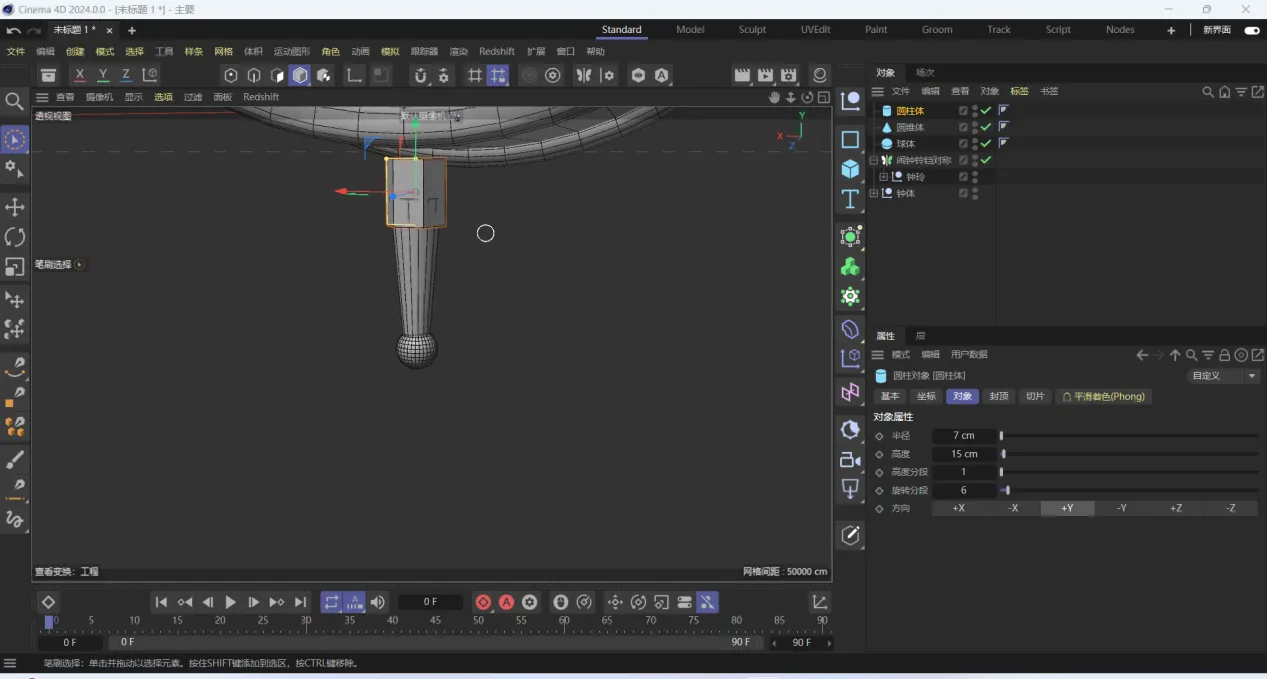
Task: Toggle the green checkmark of 球体 object
Action: click(x=986, y=144)
